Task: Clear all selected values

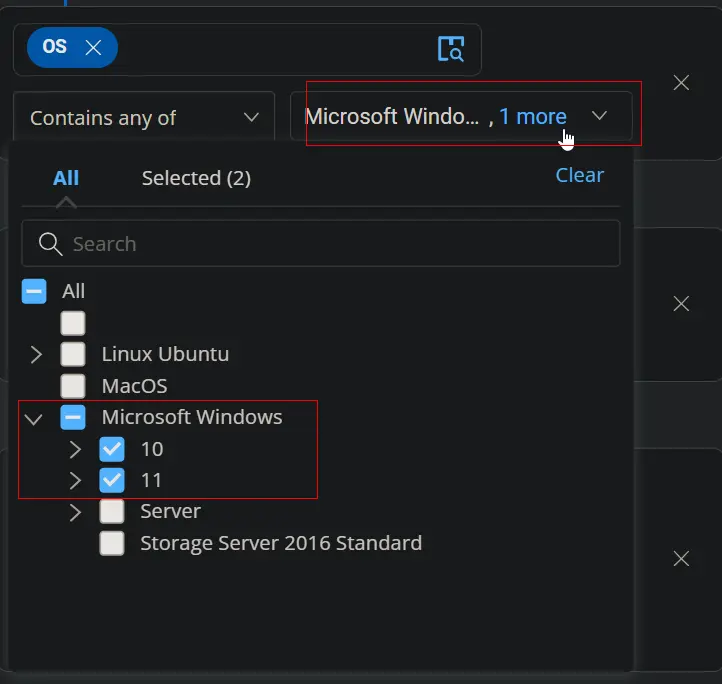Action: pyautogui.click(x=579, y=175)
